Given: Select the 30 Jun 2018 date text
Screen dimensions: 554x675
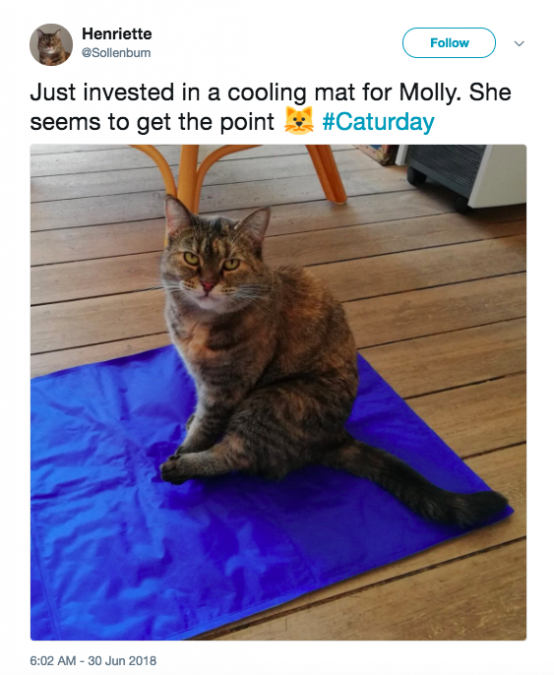Looking at the screenshot, I should tap(122, 661).
